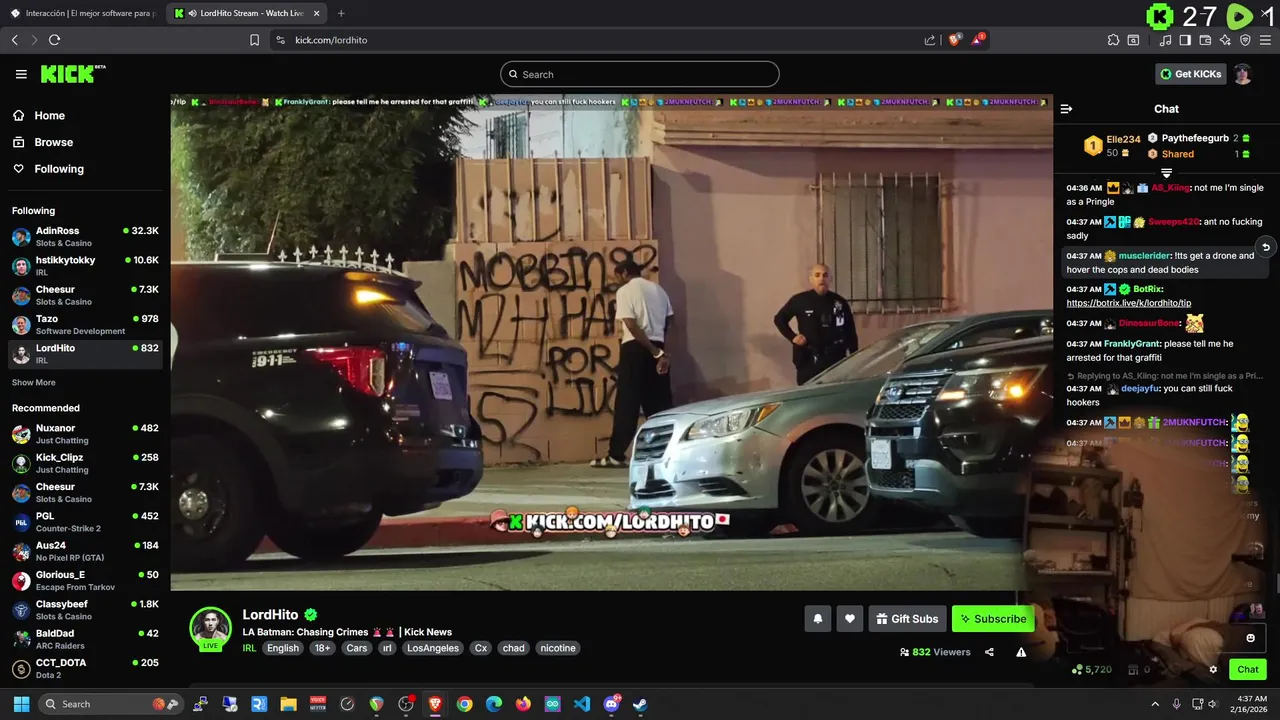Share the stream
This screenshot has height=720, width=1280.
(x=989, y=652)
